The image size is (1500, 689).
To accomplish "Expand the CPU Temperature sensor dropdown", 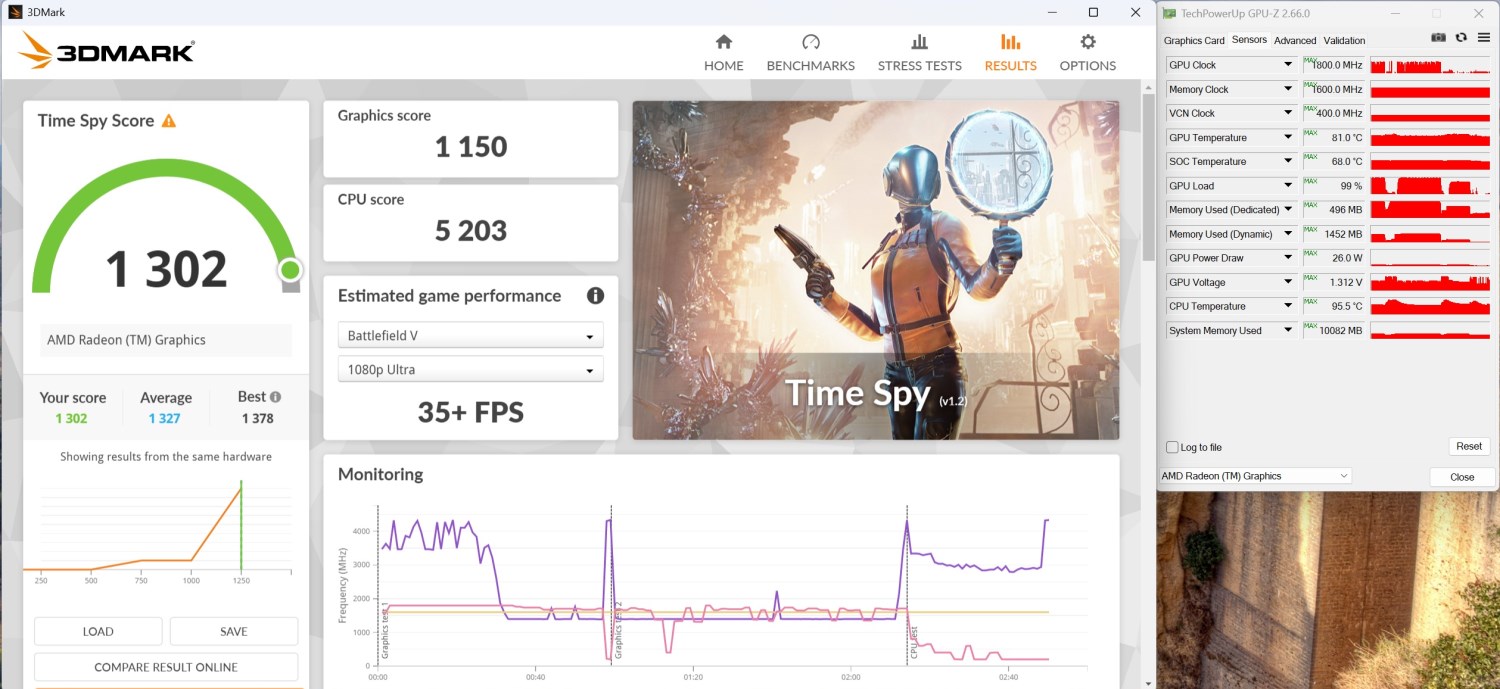I will tap(1288, 306).
